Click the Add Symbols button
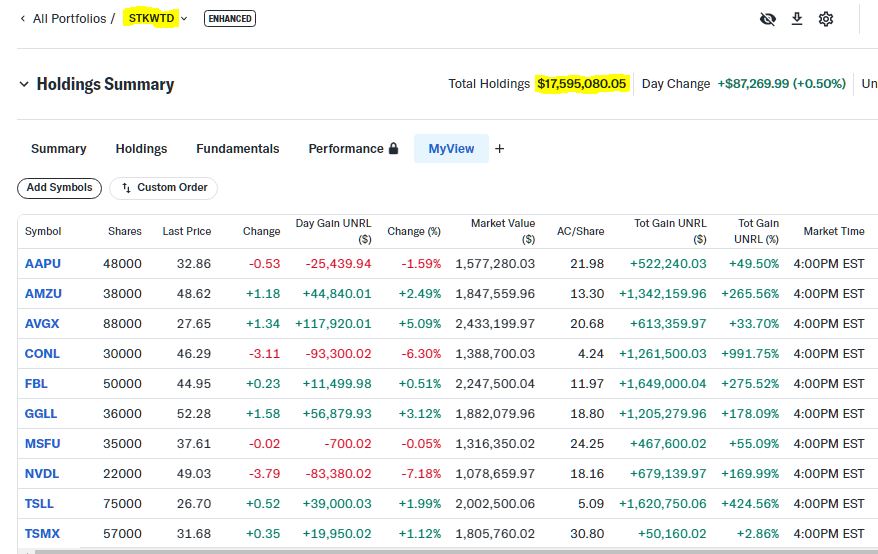This screenshot has height=554, width=878. 60,188
